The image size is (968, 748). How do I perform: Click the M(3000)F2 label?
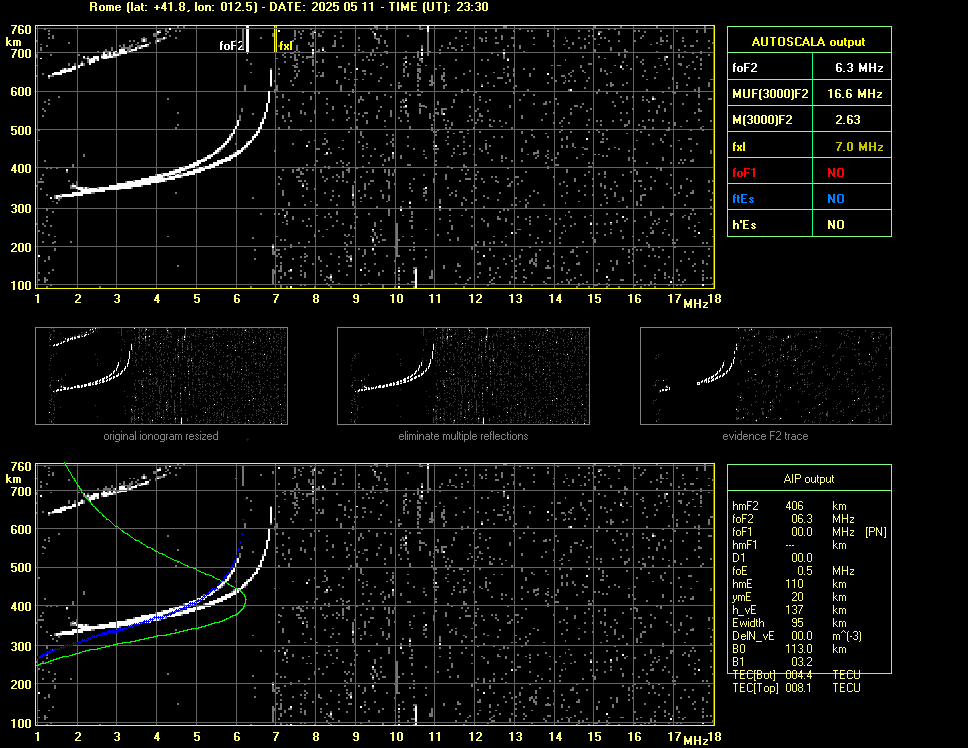coord(762,120)
